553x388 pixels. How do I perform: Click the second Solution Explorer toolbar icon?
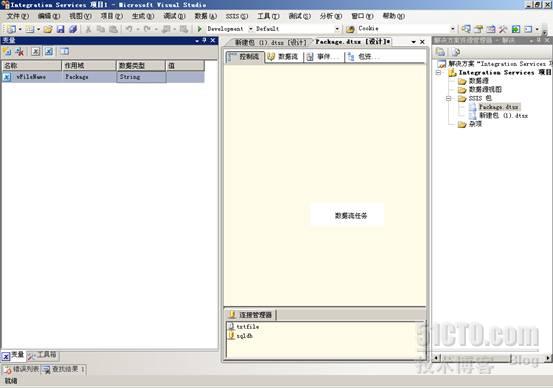coord(456,52)
